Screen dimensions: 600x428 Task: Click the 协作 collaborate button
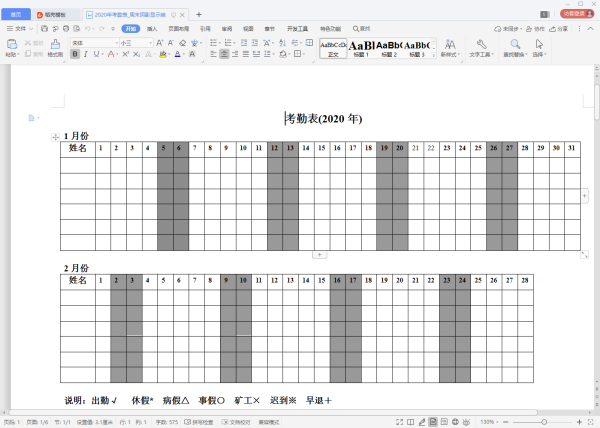click(535, 29)
